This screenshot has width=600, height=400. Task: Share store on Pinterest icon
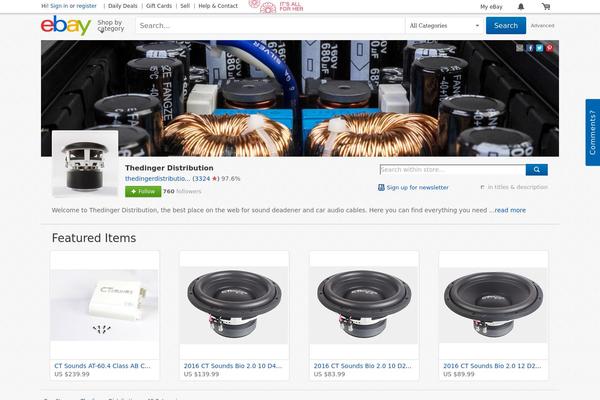[549, 48]
